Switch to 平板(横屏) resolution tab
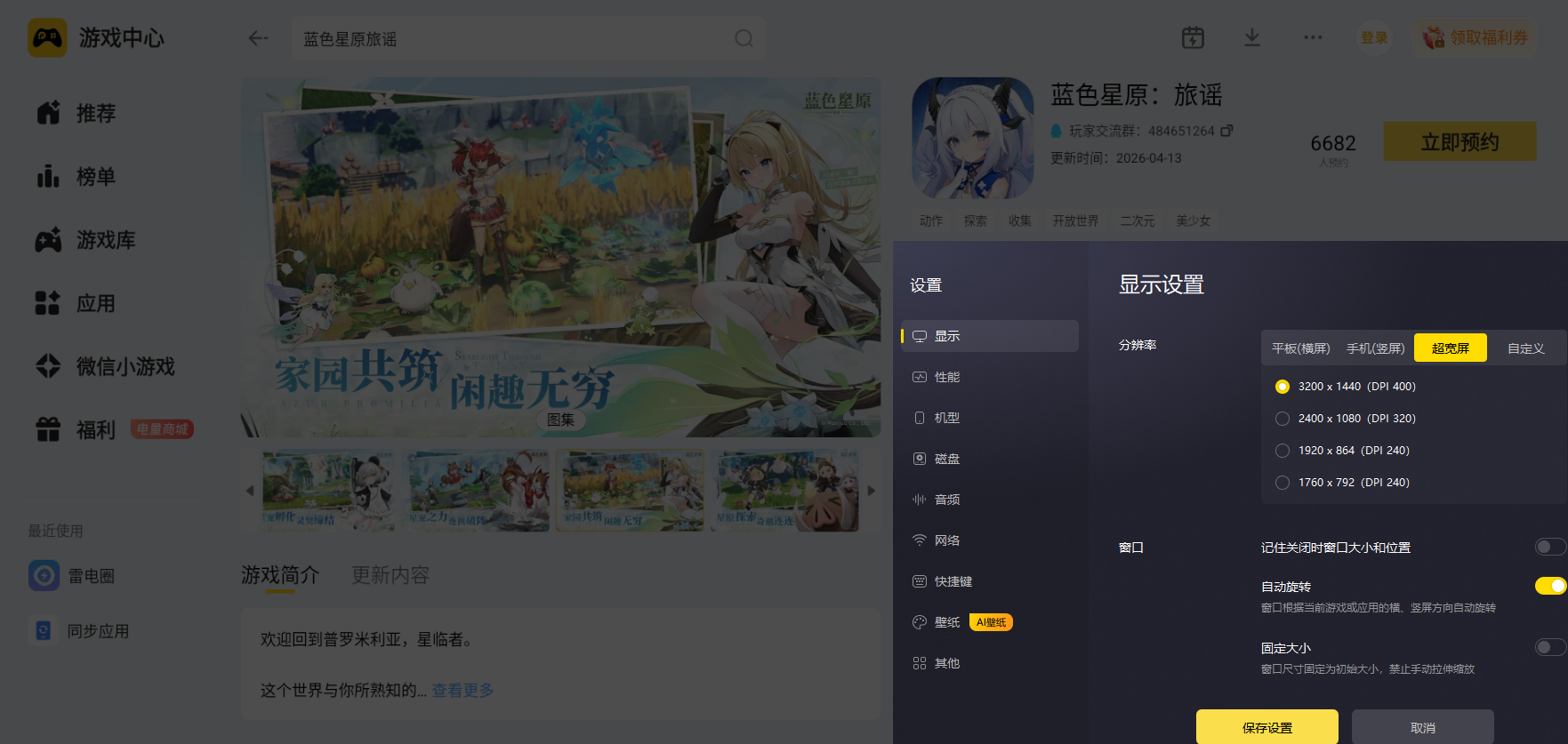Screen dimensions: 1568x744 [x=1300, y=348]
